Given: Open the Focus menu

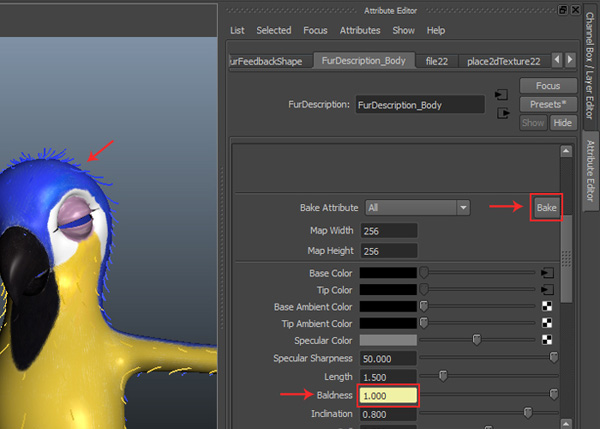Looking at the screenshot, I should [315, 30].
